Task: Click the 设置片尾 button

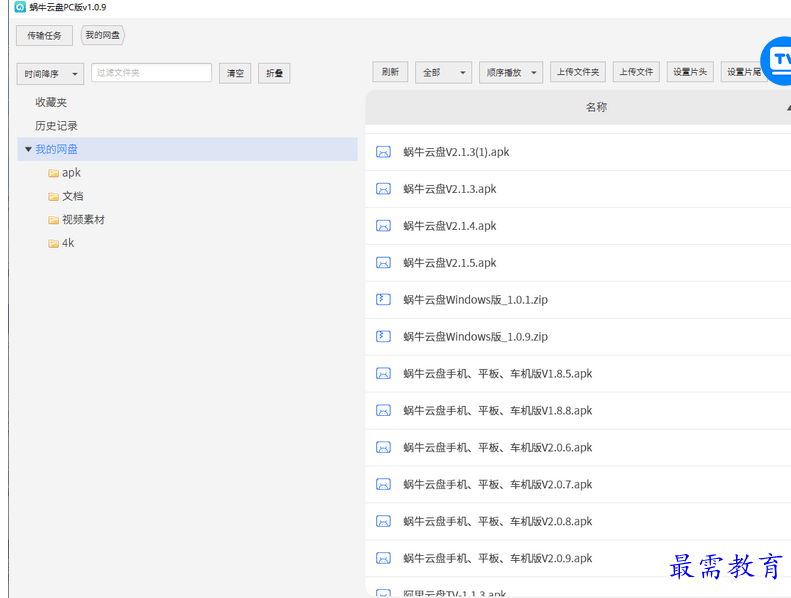Action: [744, 72]
